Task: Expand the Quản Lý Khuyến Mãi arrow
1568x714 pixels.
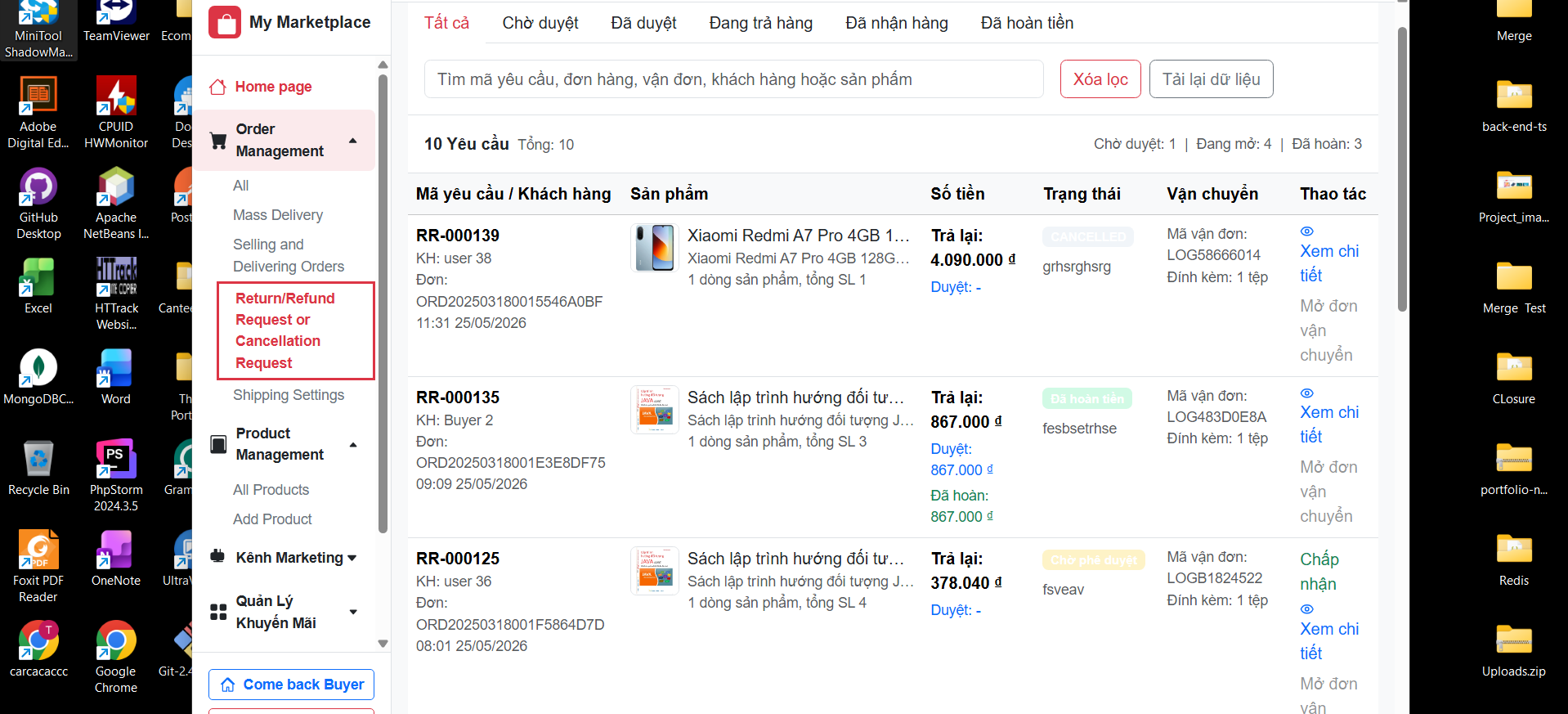Action: click(353, 612)
